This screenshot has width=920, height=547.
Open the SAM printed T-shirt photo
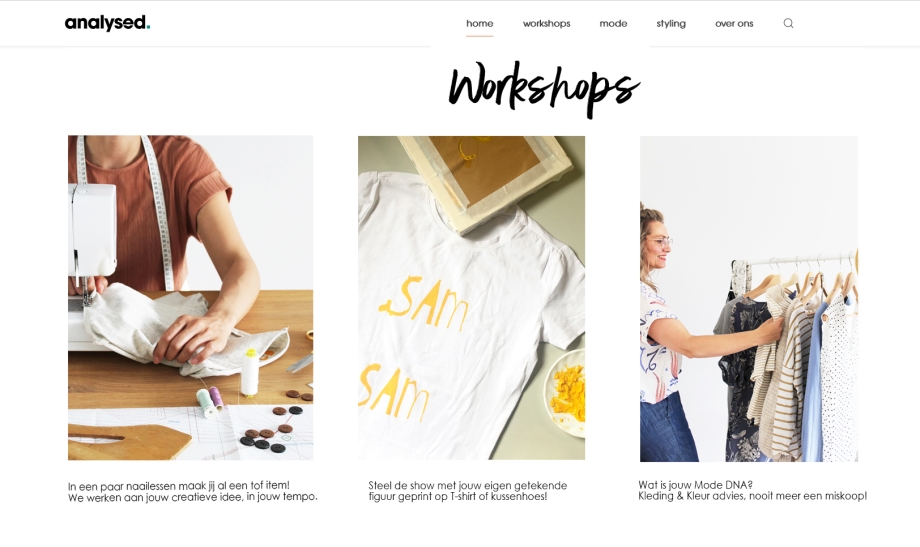471,298
